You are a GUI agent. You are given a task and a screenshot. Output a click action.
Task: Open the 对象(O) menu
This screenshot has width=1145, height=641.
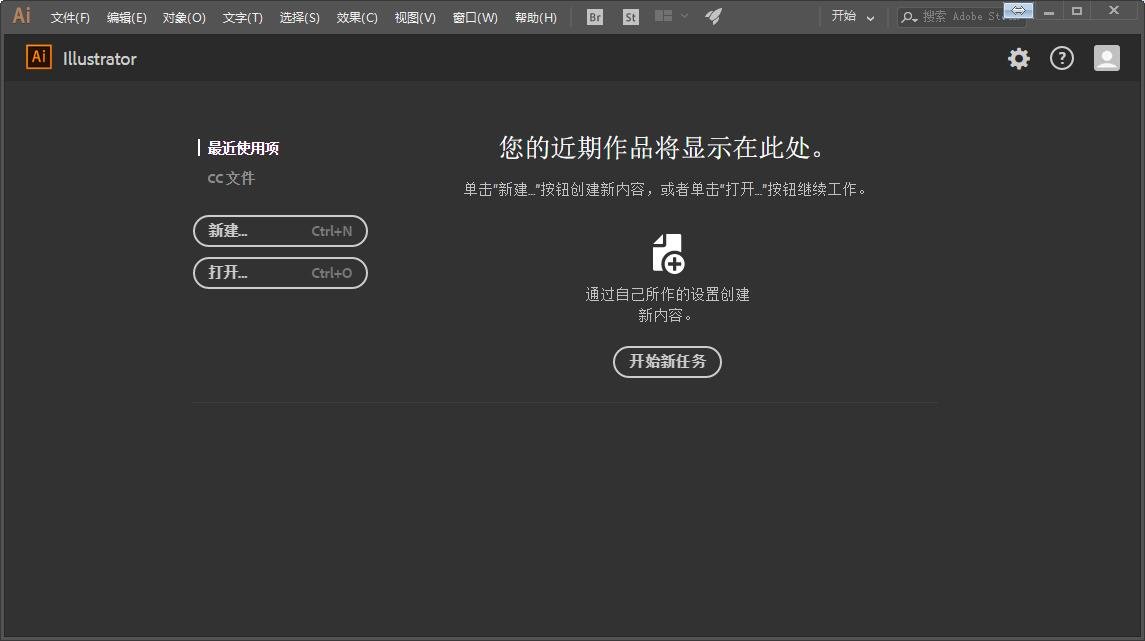pyautogui.click(x=184, y=18)
